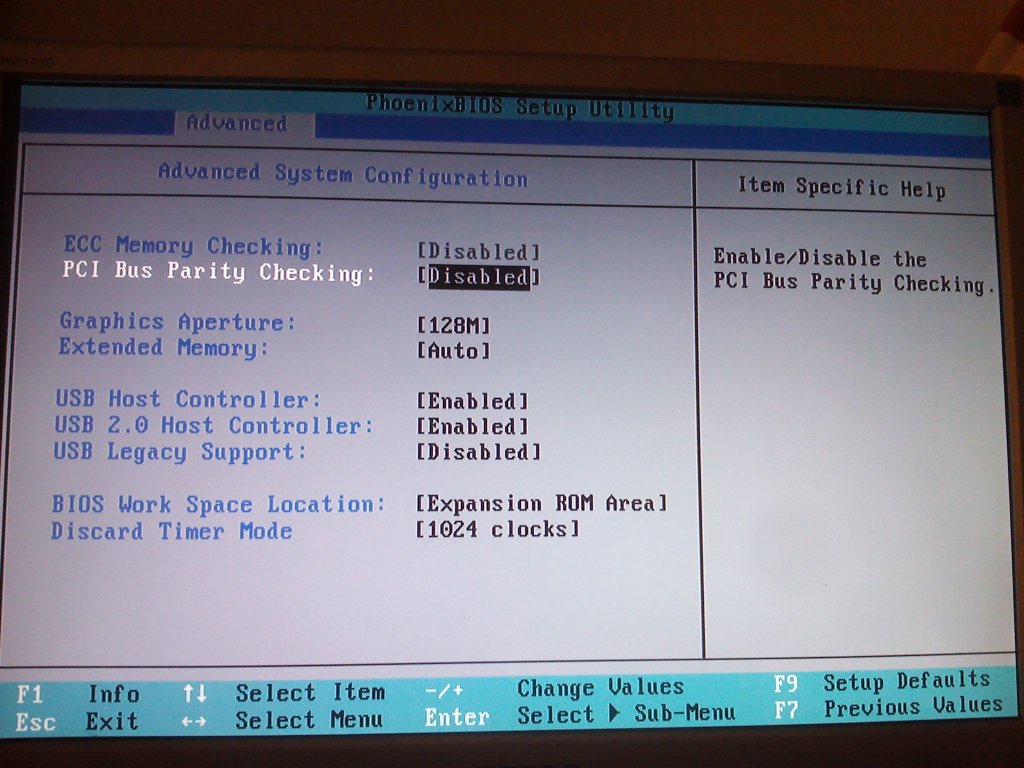Click the Item Specific Help heading

point(842,187)
